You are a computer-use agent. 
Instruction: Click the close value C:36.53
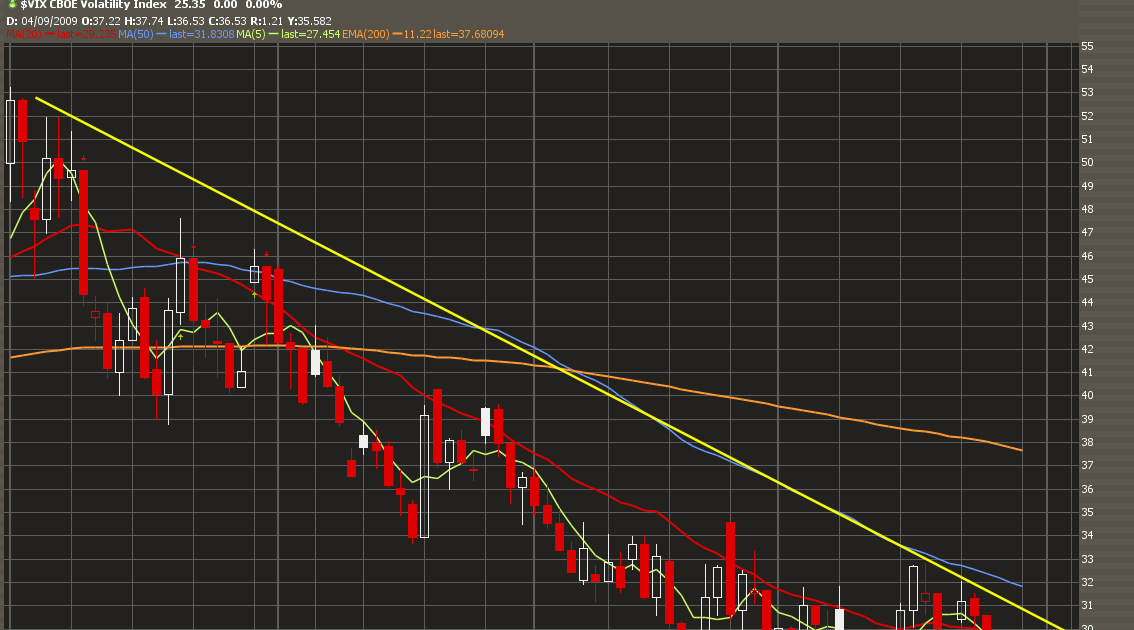coord(227,21)
